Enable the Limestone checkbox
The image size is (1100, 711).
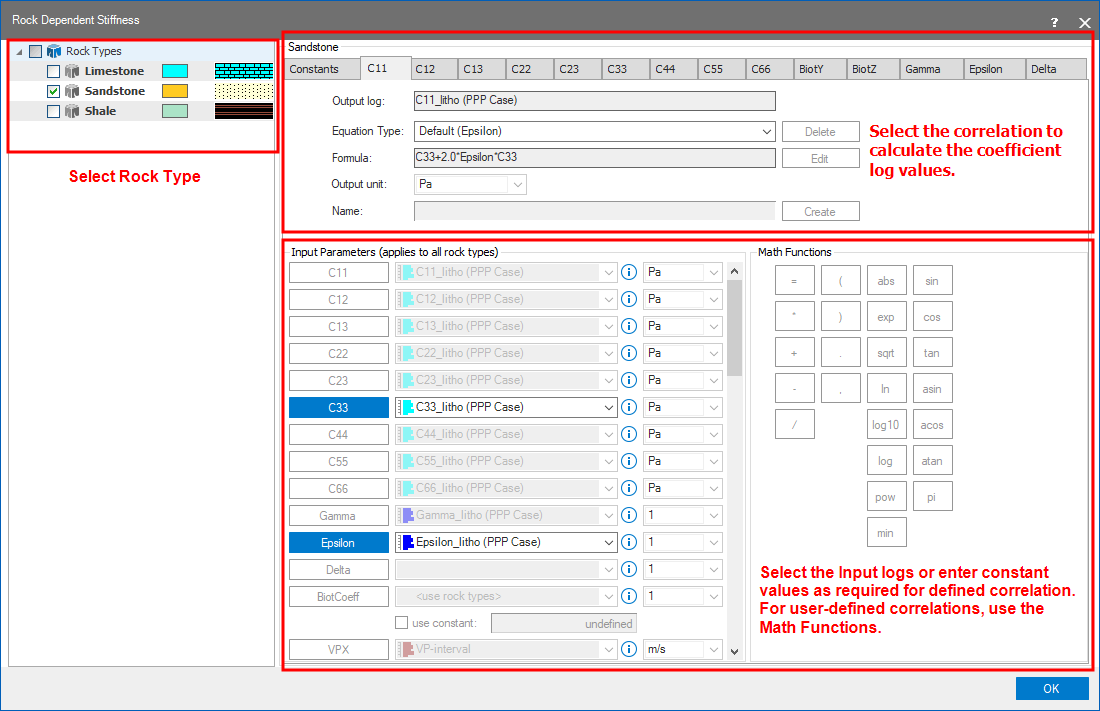point(54,71)
